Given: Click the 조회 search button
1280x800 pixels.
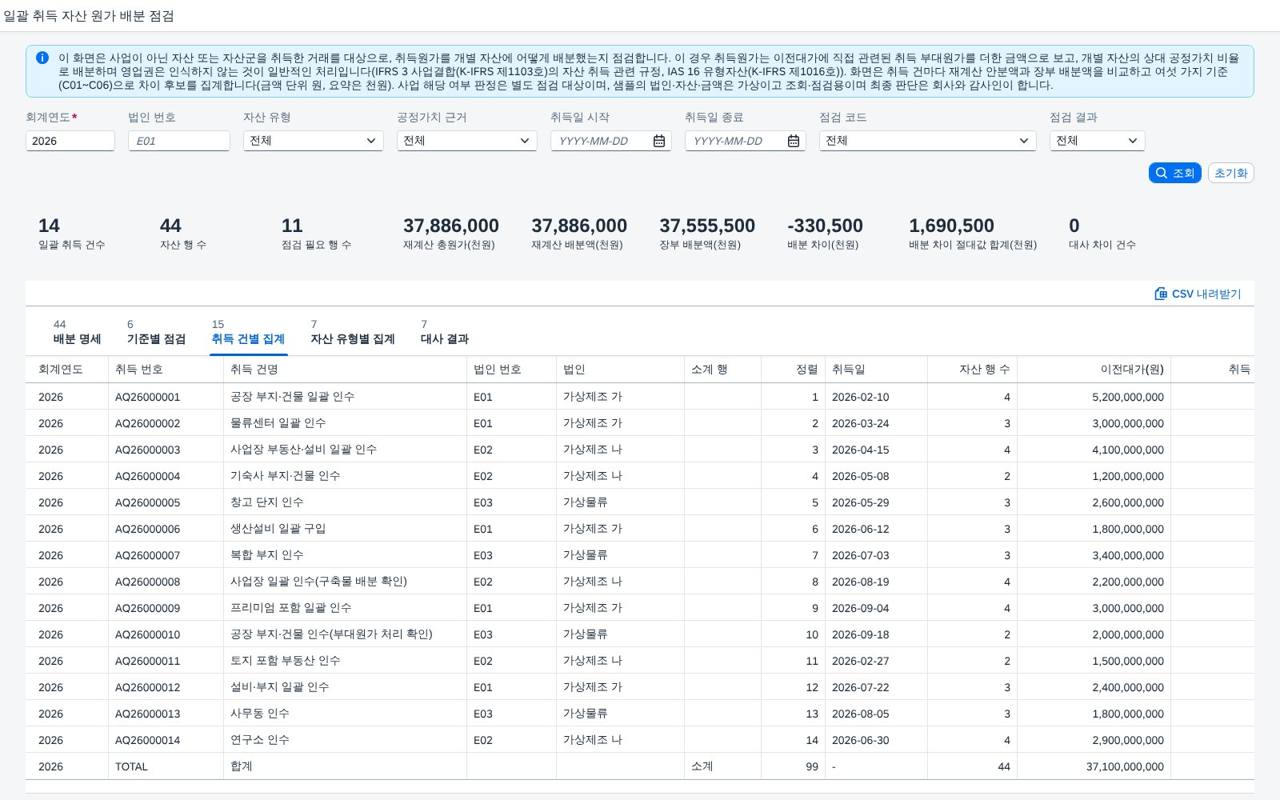Looking at the screenshot, I should [x=1175, y=173].
